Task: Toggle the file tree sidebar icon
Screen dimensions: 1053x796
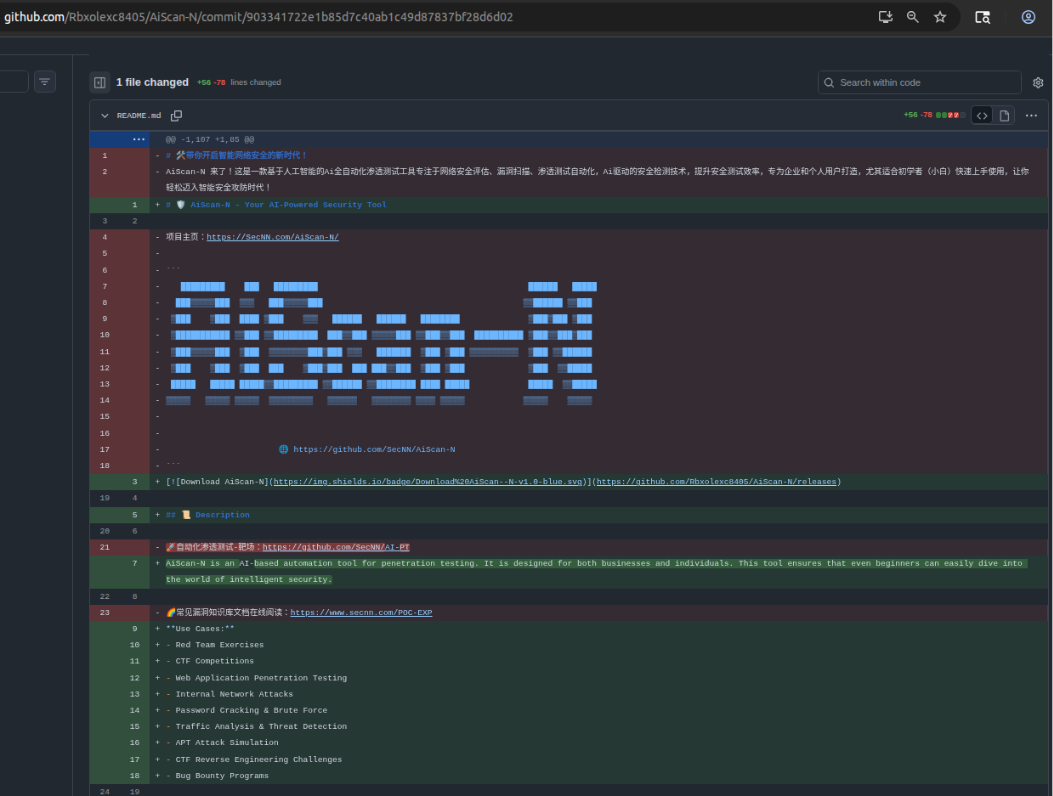Action: [99, 82]
